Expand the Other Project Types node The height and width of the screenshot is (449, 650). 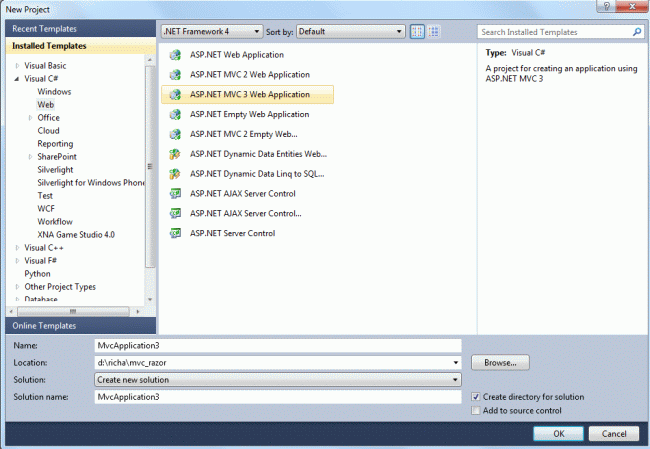click(x=17, y=287)
